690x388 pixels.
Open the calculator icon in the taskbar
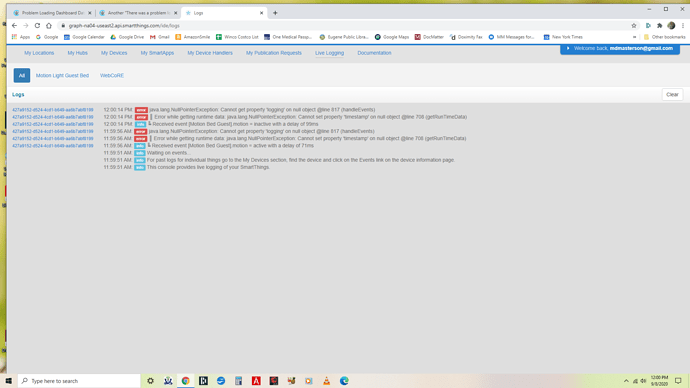pyautogui.click(x=239, y=381)
